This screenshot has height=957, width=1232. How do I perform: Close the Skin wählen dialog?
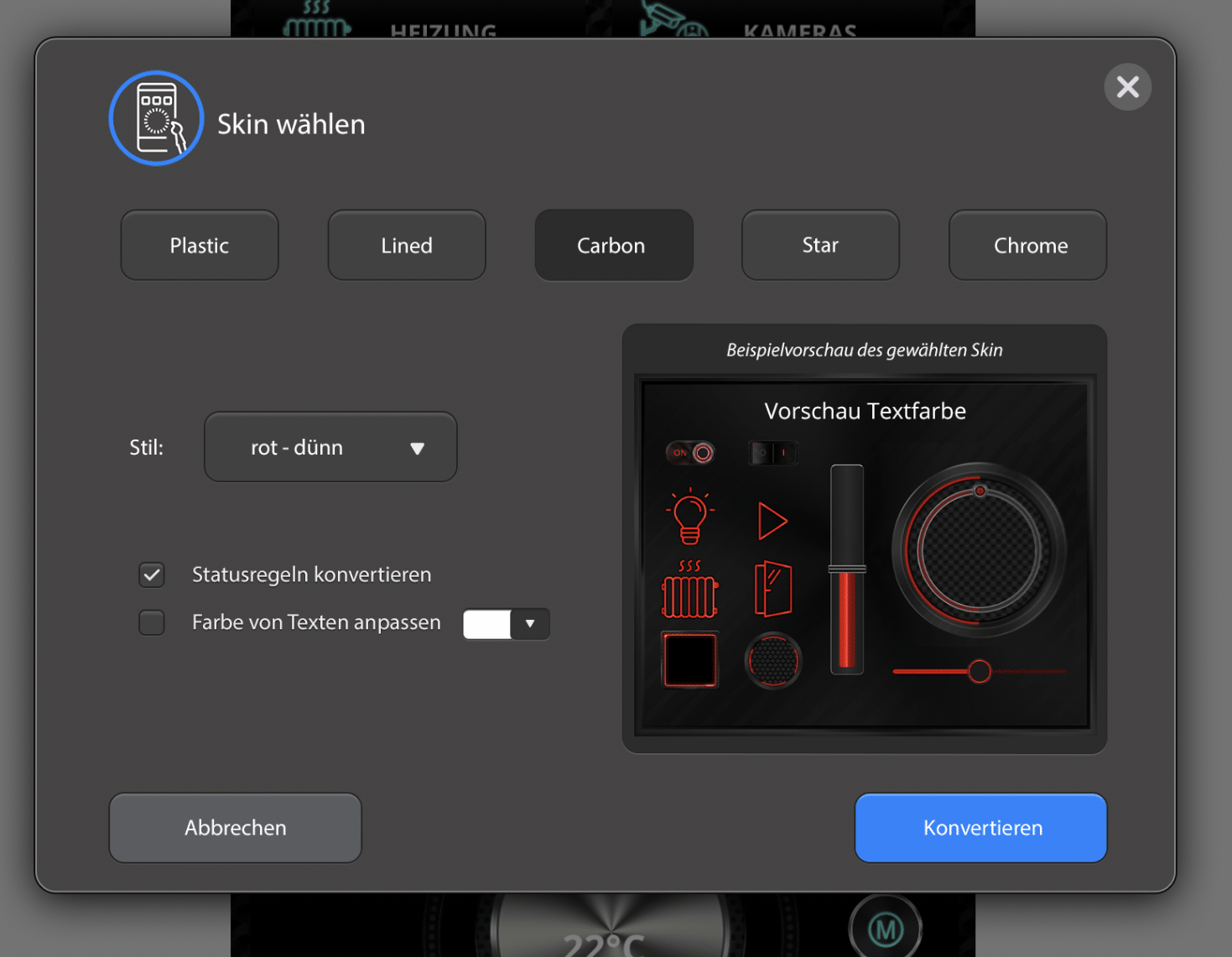click(x=1127, y=86)
